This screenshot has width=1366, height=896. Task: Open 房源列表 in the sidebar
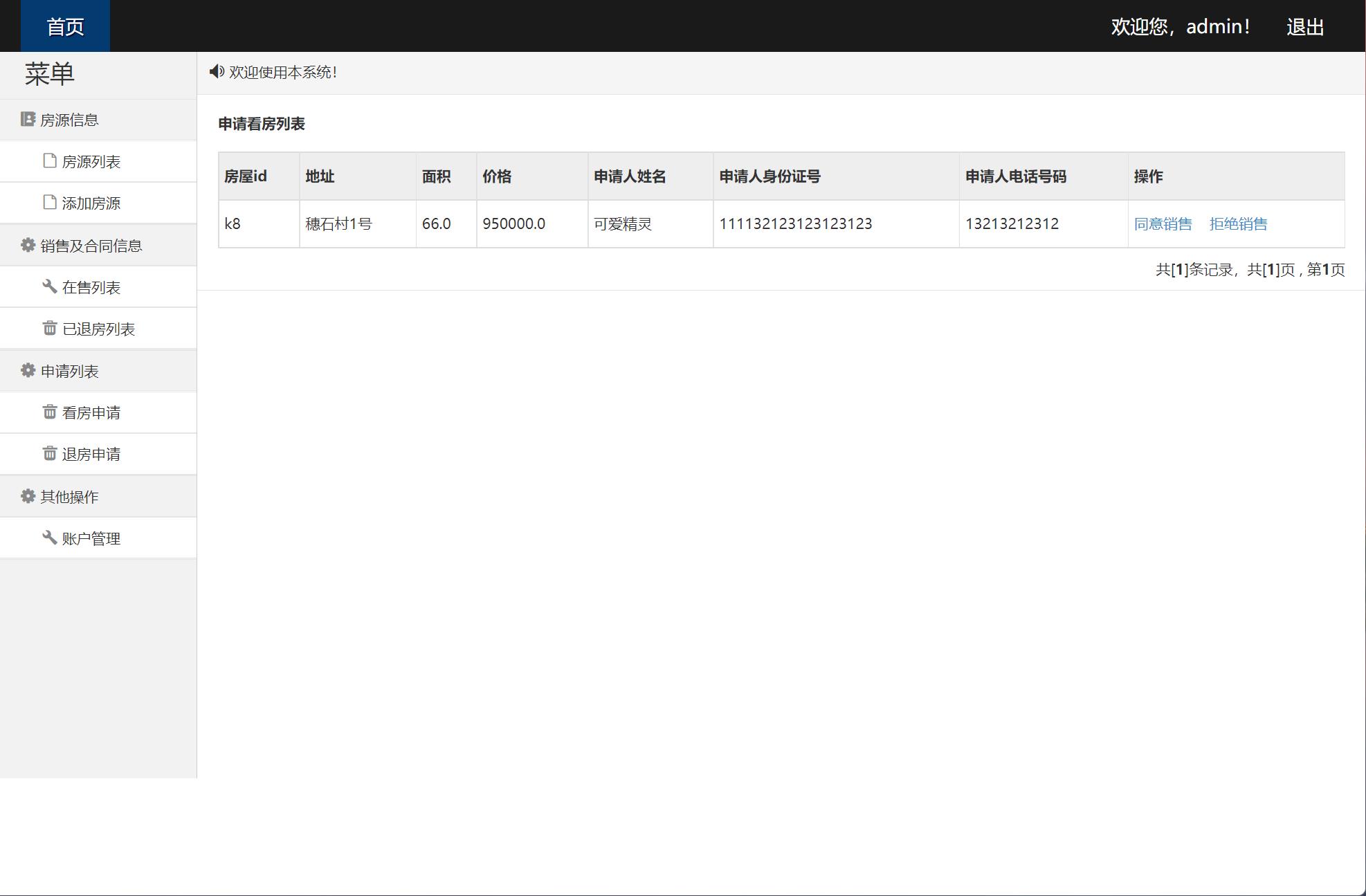91,162
